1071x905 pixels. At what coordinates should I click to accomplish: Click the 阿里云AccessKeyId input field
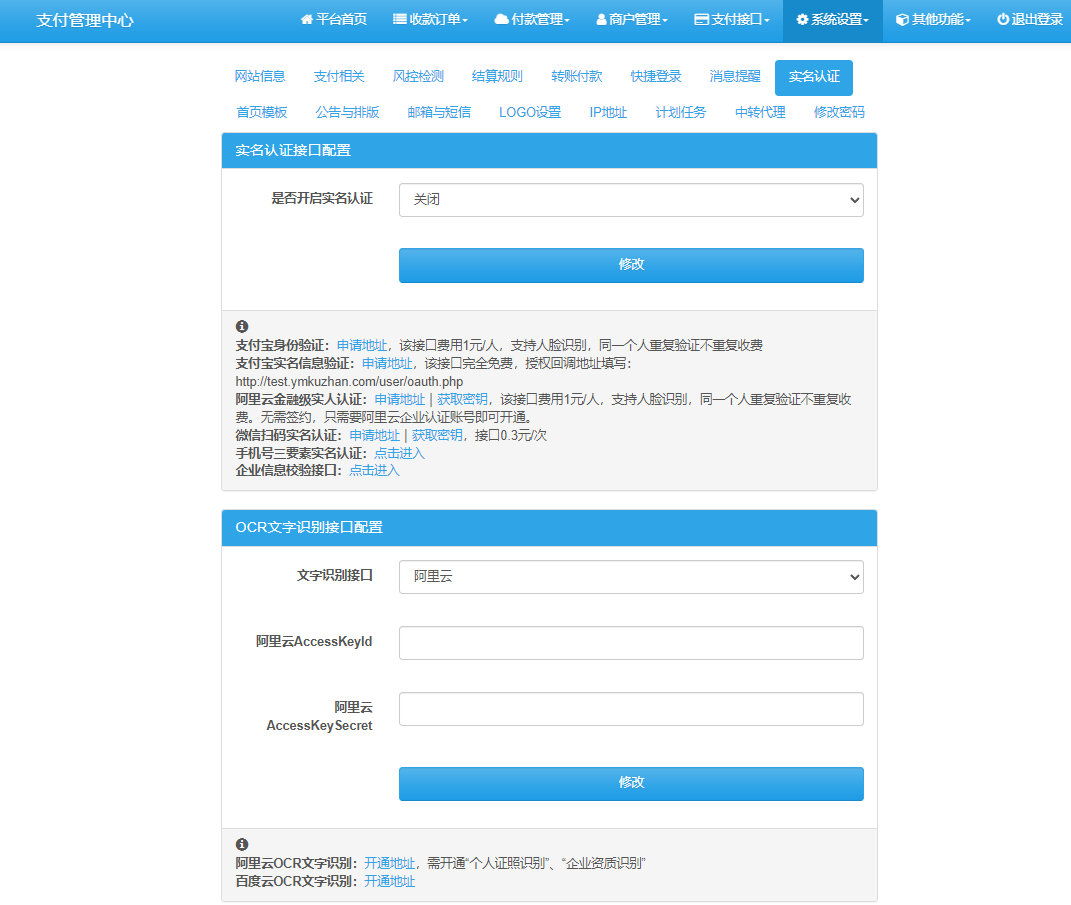(x=630, y=643)
